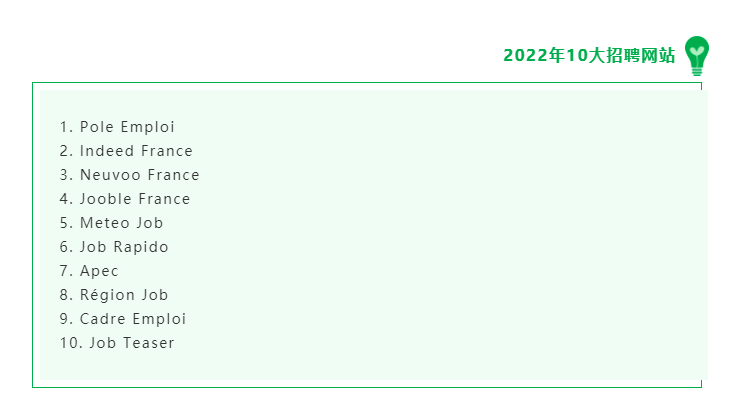
Task: Click the word Emploi after Cadre
Action: click(x=159, y=319)
